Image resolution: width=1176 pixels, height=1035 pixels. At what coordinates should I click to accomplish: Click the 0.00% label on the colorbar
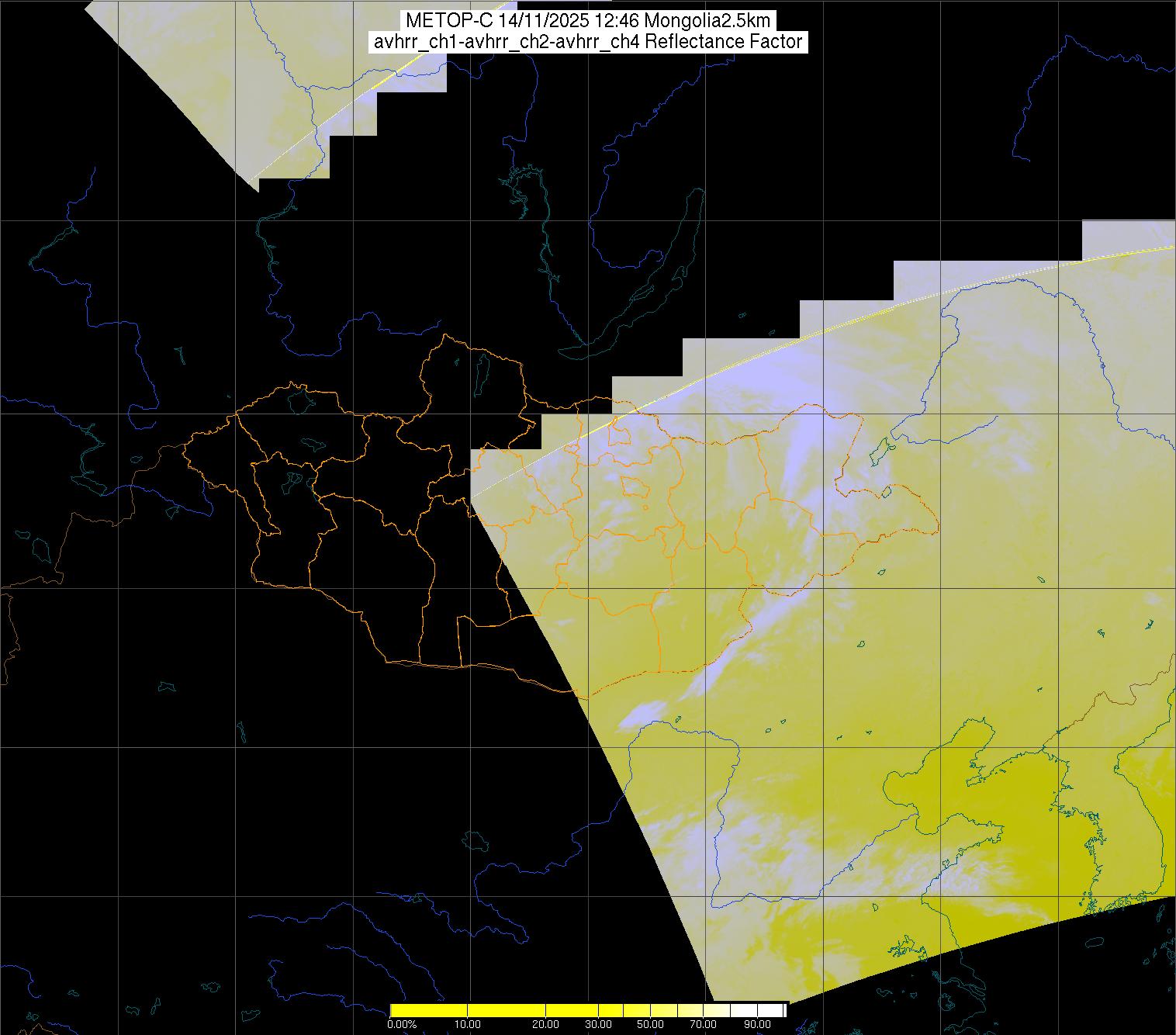tap(402, 1024)
